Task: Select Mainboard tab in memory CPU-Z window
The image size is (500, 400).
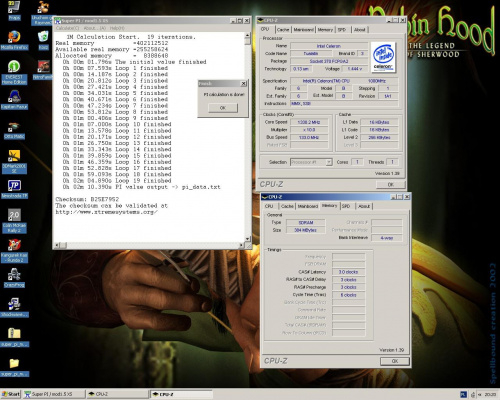Action: 308,206
